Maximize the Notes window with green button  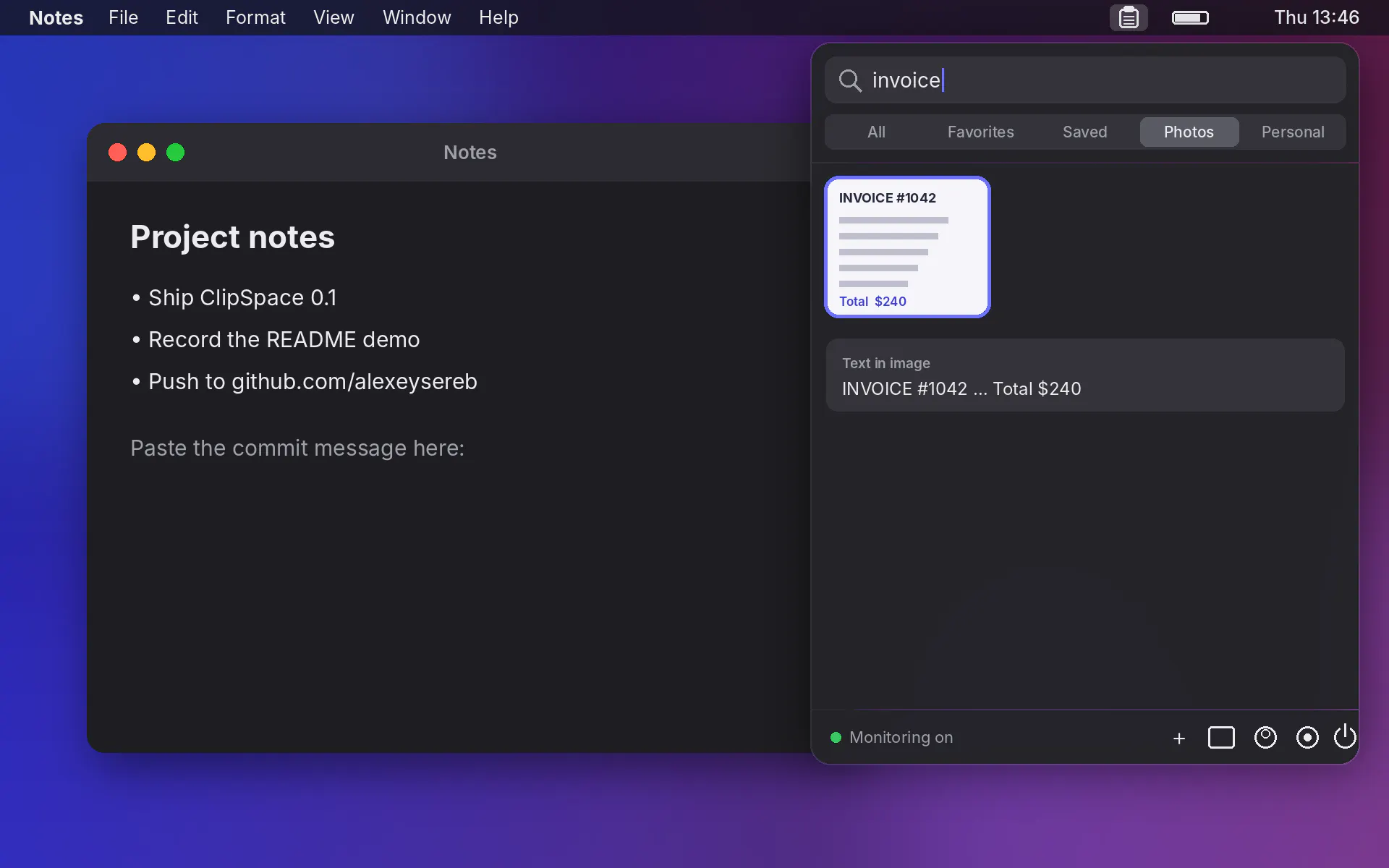tap(175, 153)
